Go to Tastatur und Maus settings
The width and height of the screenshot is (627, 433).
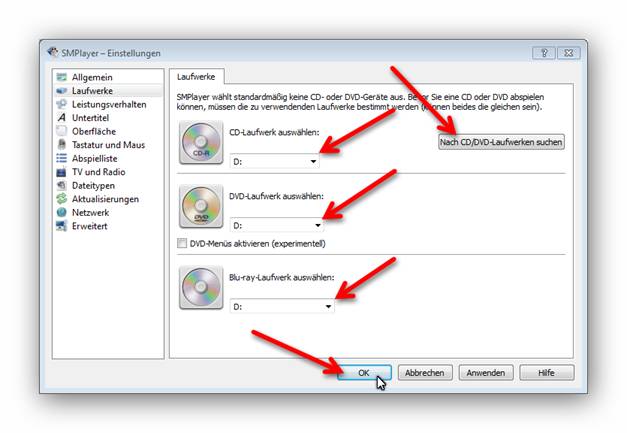[108, 145]
